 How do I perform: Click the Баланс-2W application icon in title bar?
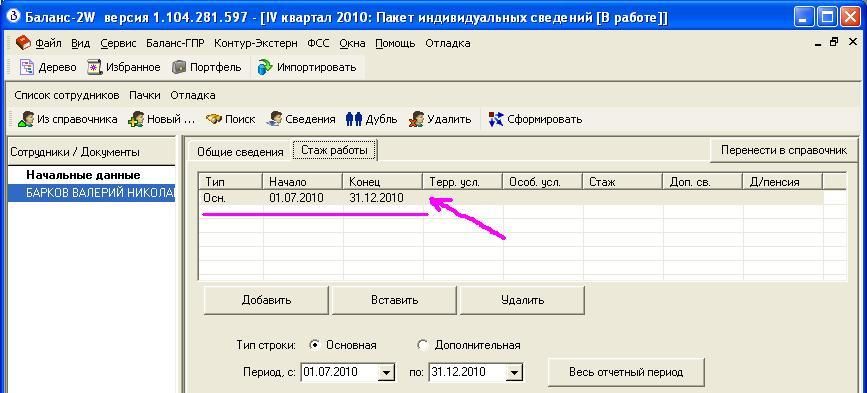coord(13,18)
